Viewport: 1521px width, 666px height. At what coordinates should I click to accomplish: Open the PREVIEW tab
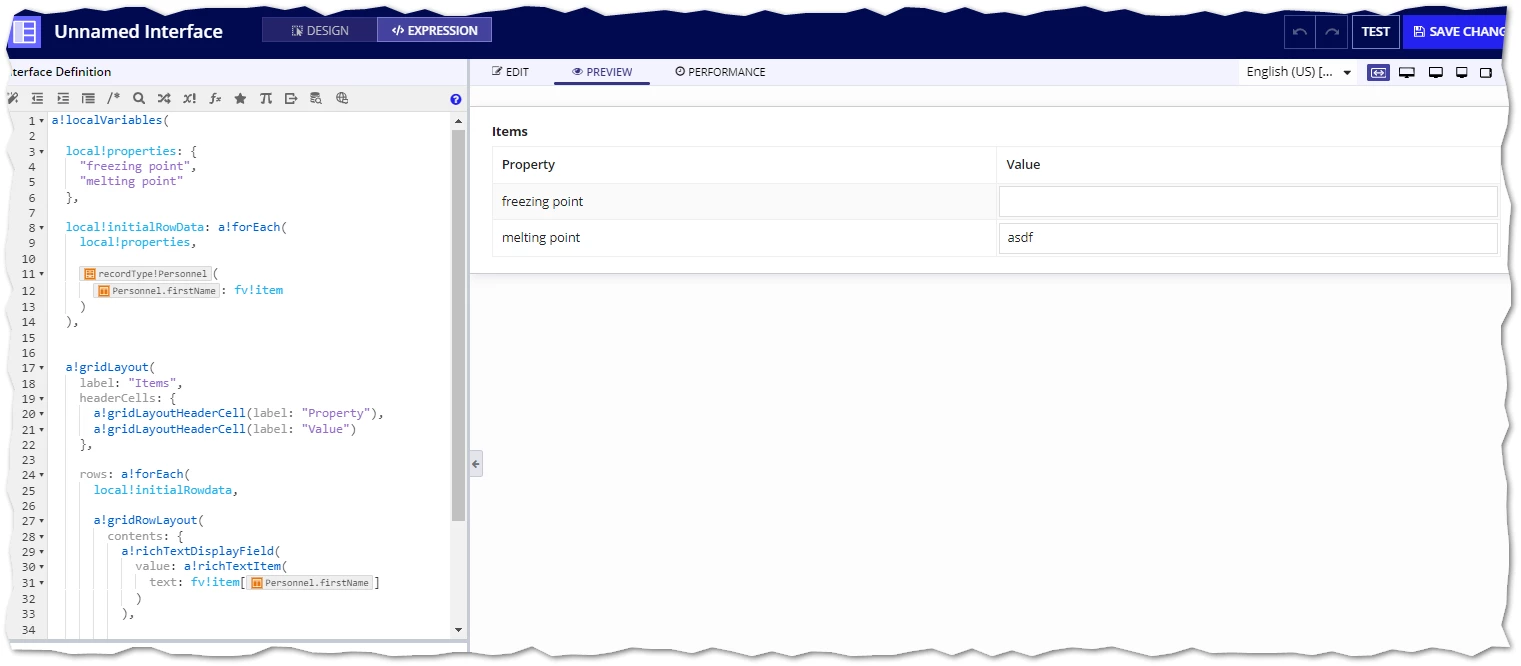(602, 72)
